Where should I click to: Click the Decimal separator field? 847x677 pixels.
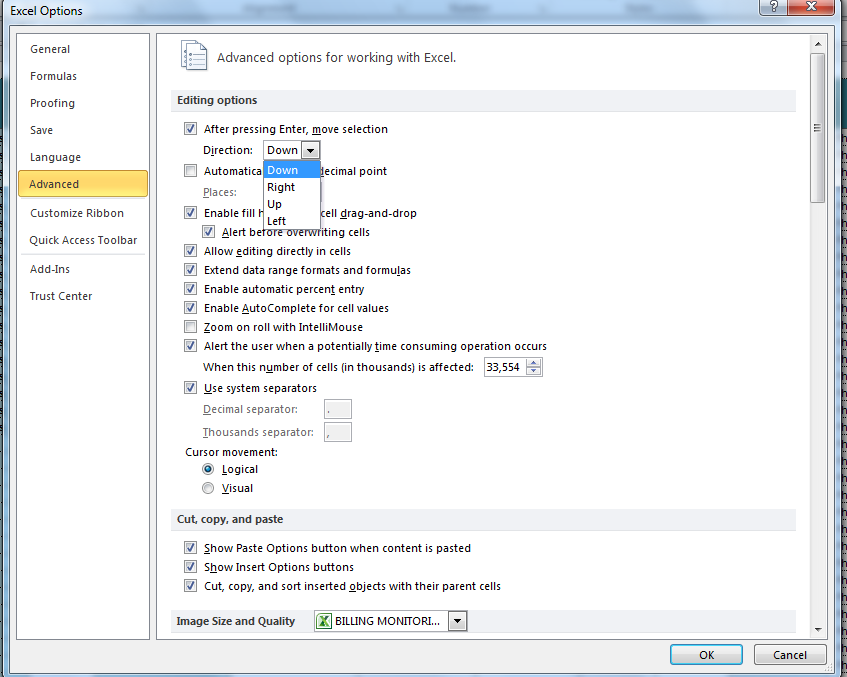[338, 409]
